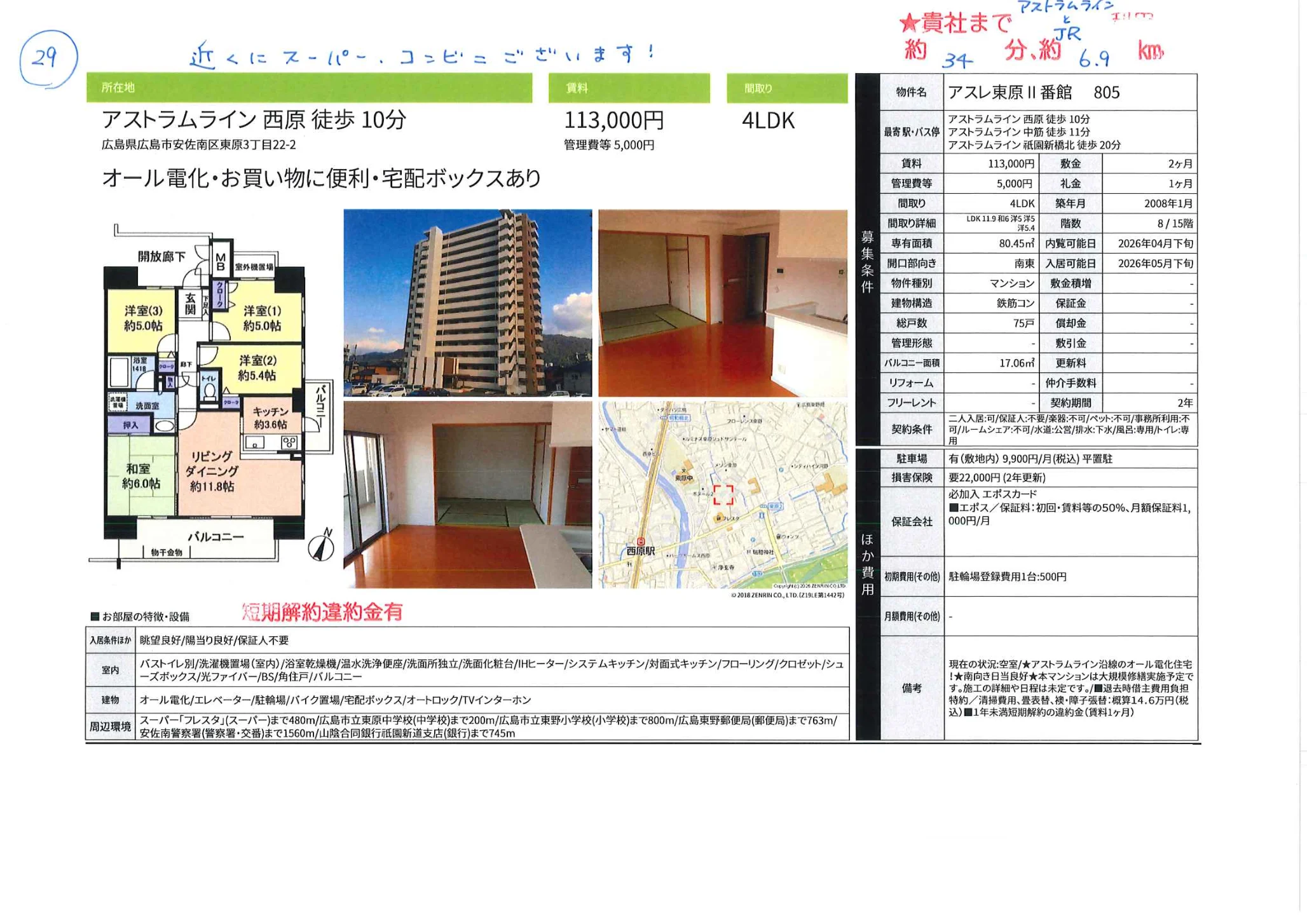This screenshot has width=1307, height=924.
Task: Select the 洋室(2) 約5.4帖 room in floor plan
Action: (257, 368)
